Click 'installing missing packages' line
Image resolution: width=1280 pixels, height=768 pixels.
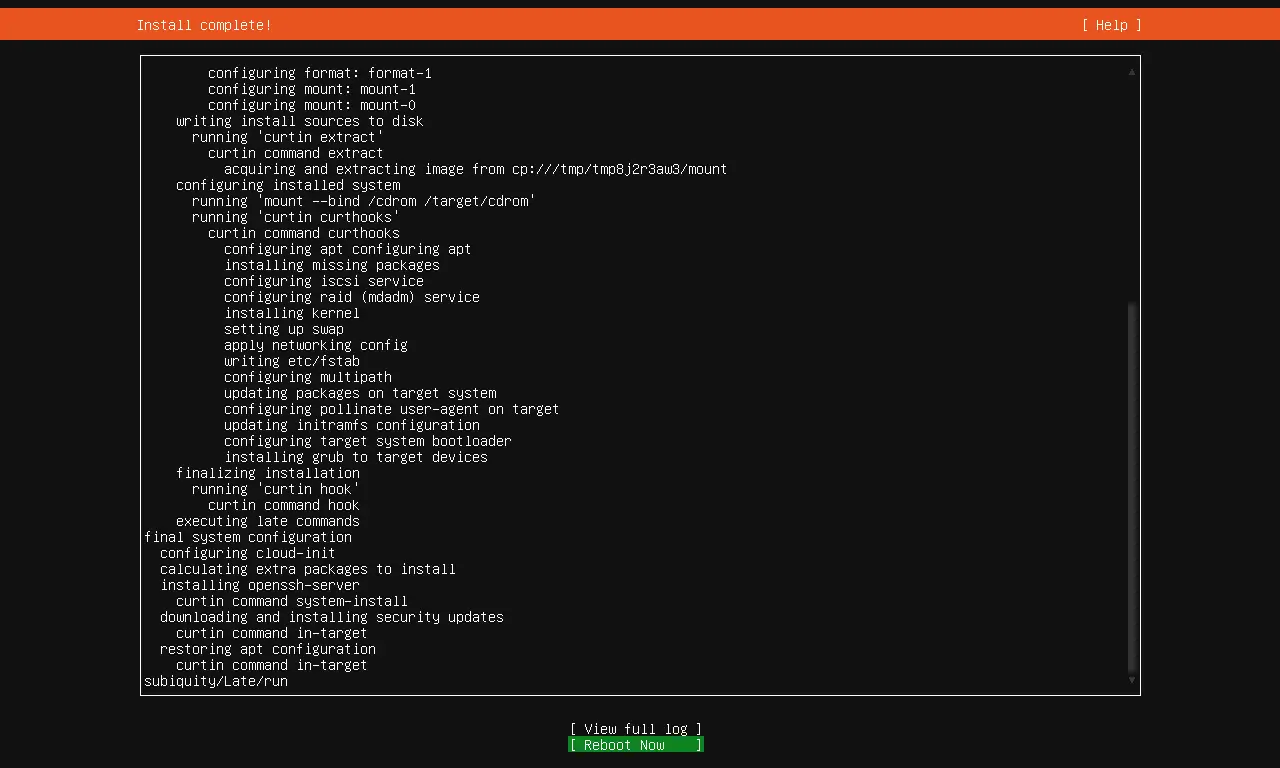pos(332,265)
